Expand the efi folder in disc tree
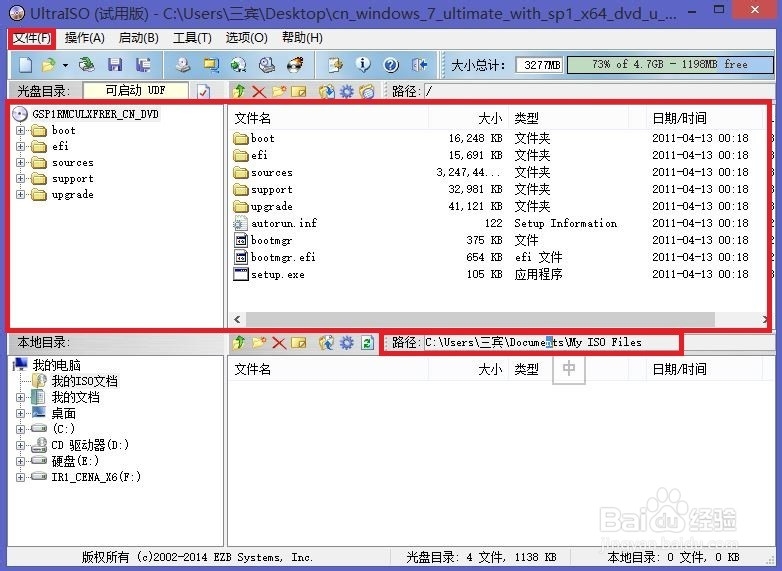This screenshot has width=782, height=571. [20, 147]
